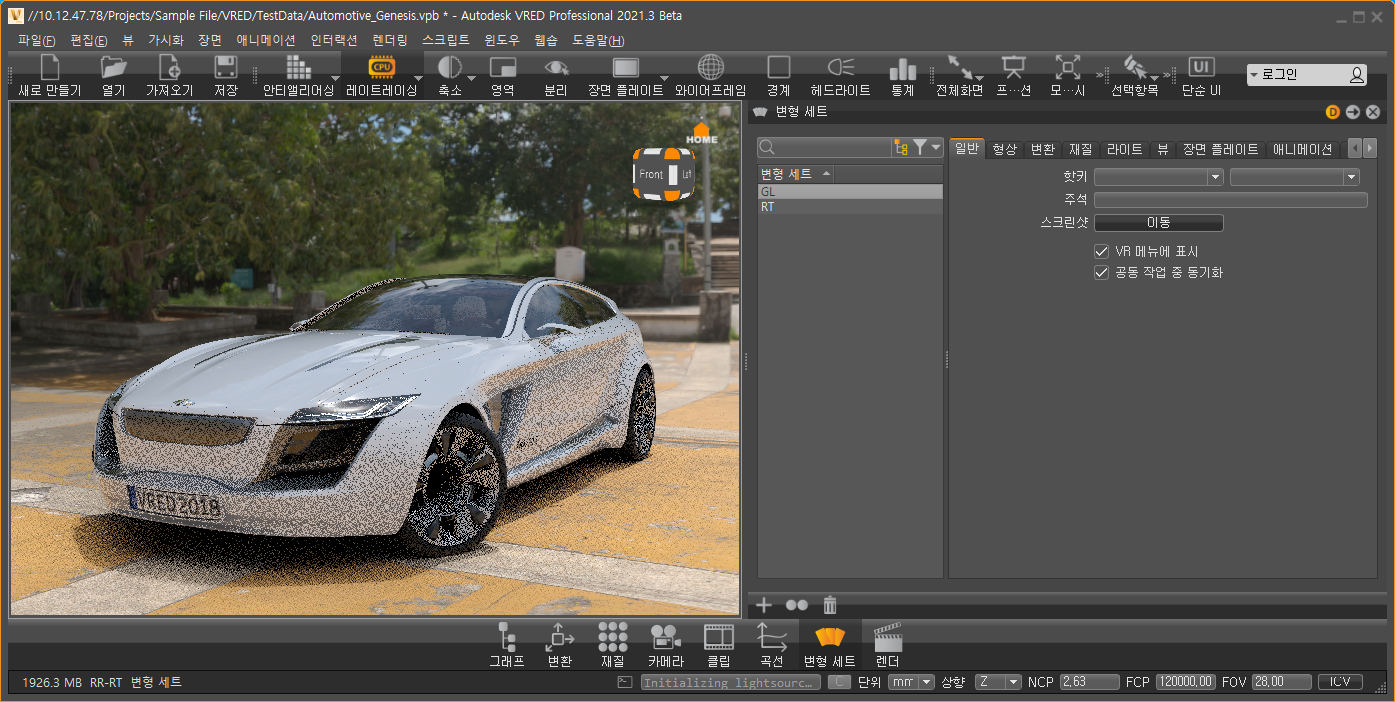This screenshot has width=1395, height=702.
Task: Open the 그래프 scene graph icon
Action: [507, 637]
